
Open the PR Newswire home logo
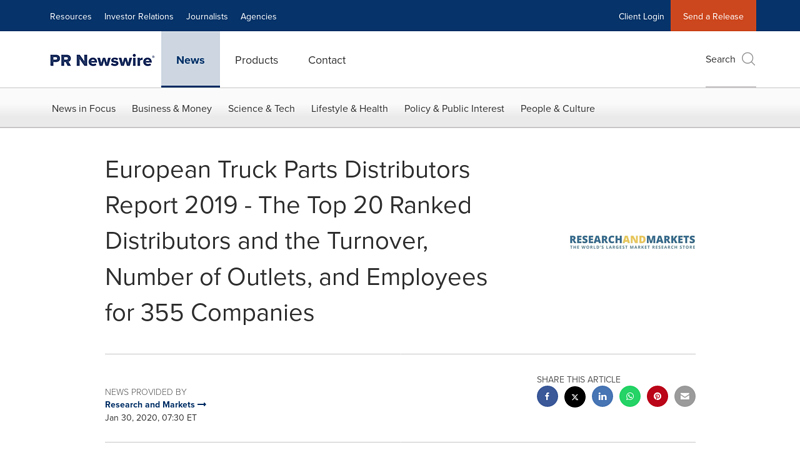click(102, 60)
